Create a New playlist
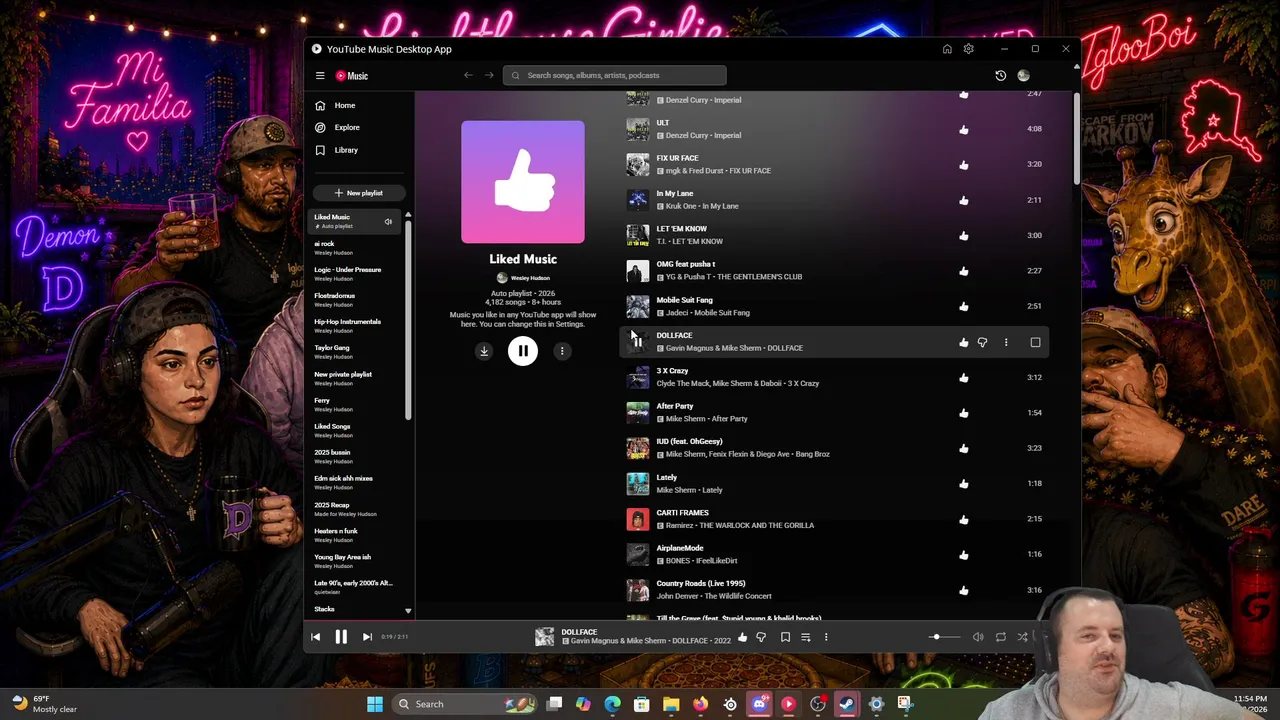 coord(358,193)
